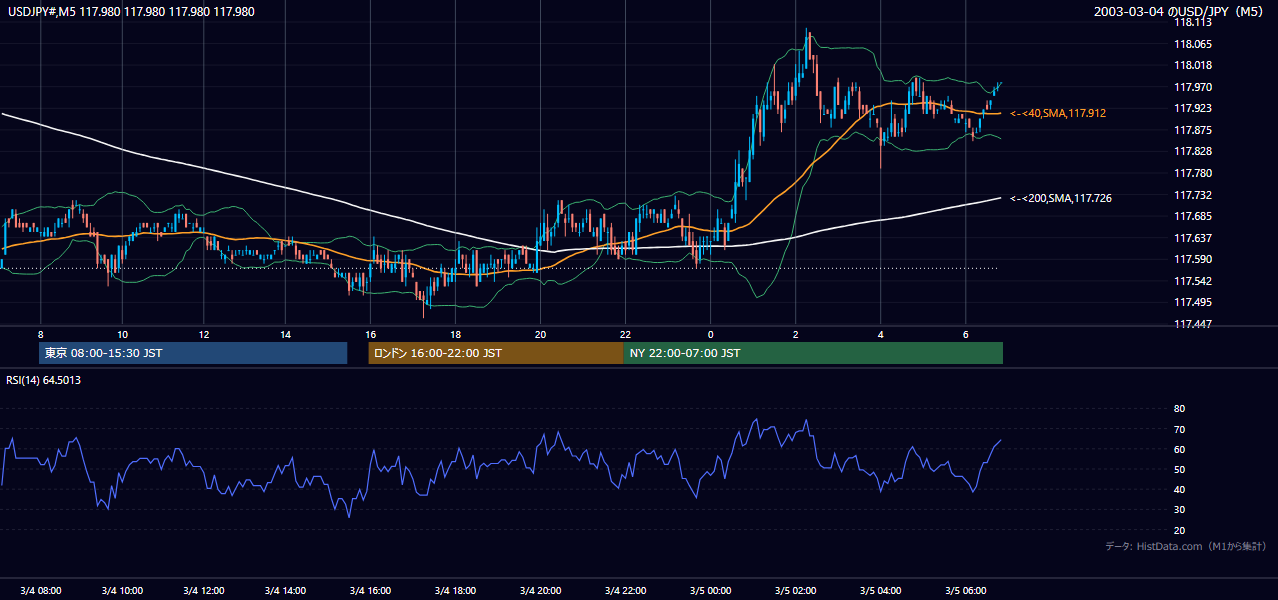Click the 3/5 02:00 date label

[x=797, y=590]
